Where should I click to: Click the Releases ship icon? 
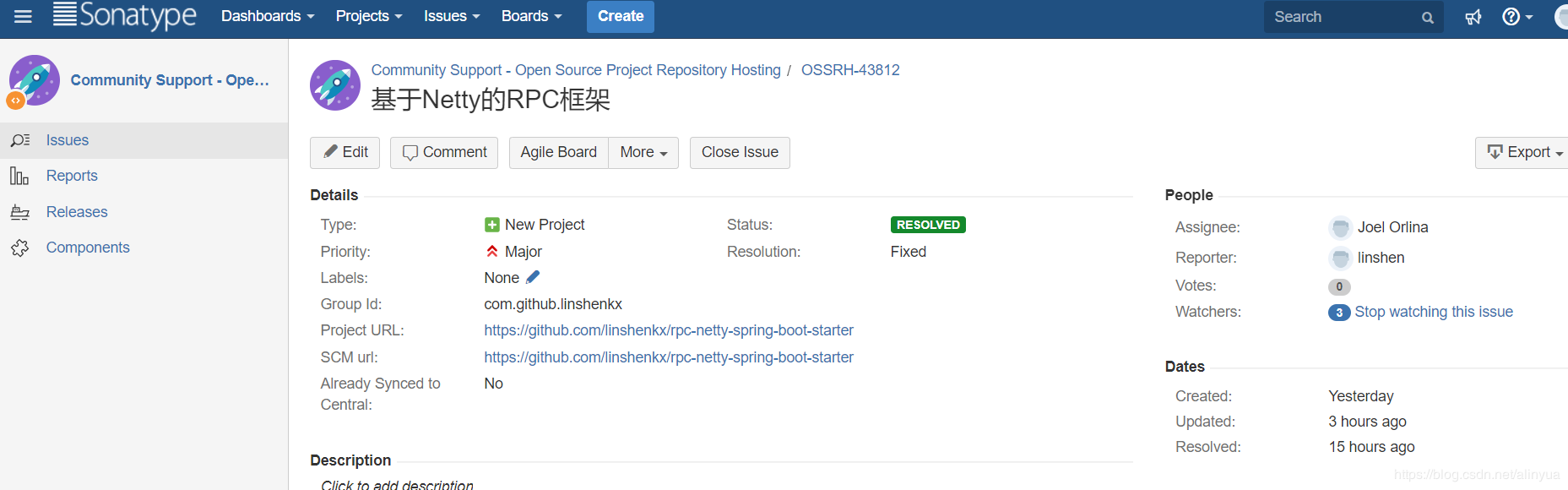[x=19, y=212]
